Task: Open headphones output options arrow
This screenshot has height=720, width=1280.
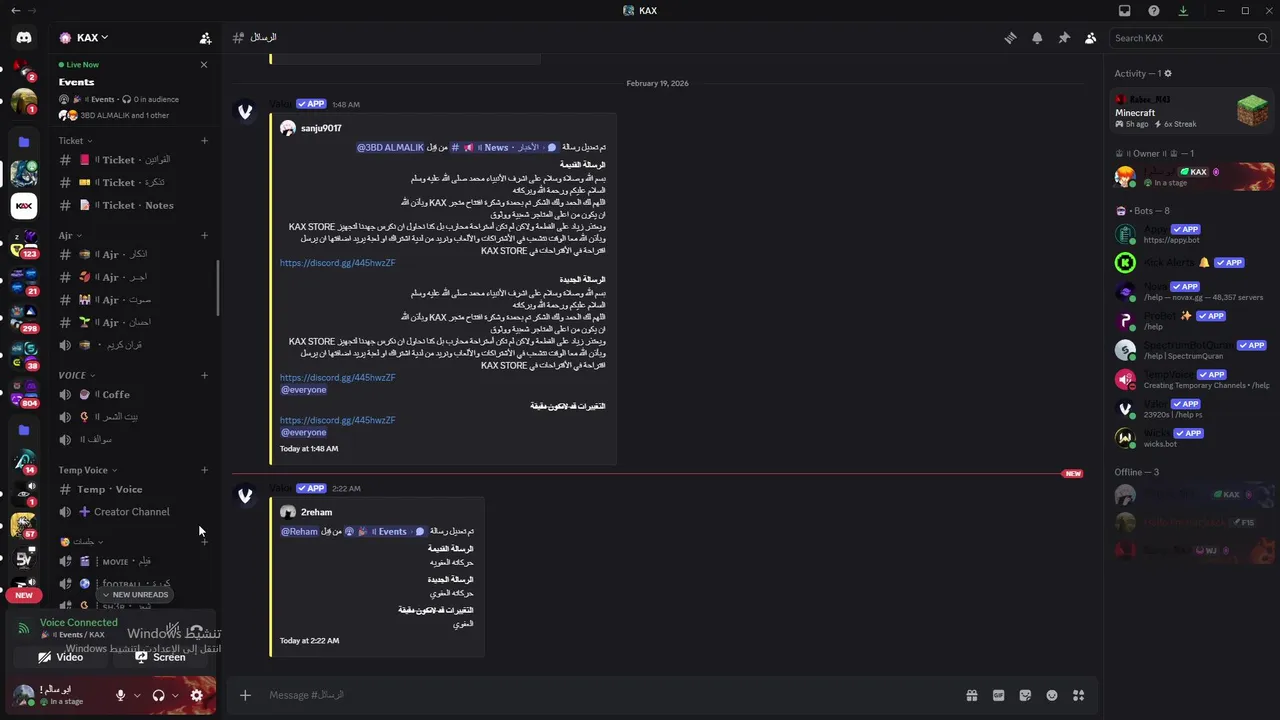Action: click(x=175, y=696)
